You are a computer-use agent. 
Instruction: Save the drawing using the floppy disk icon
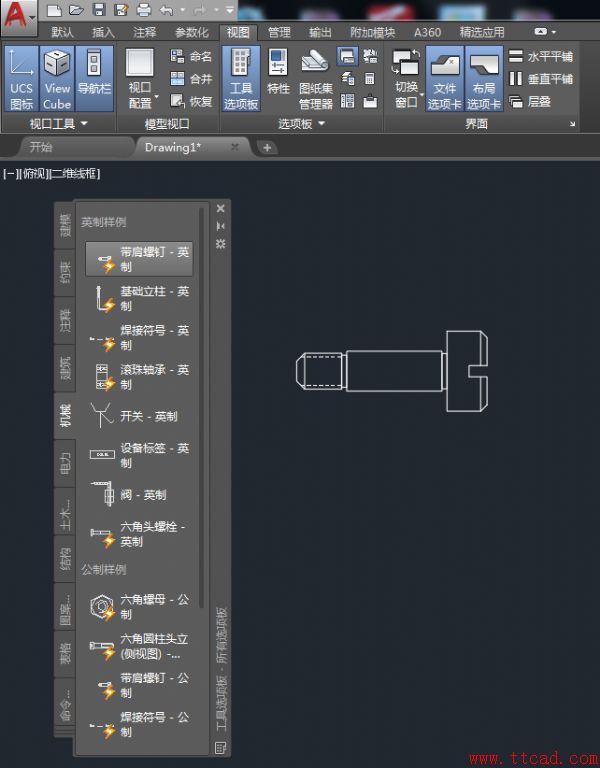click(x=98, y=9)
